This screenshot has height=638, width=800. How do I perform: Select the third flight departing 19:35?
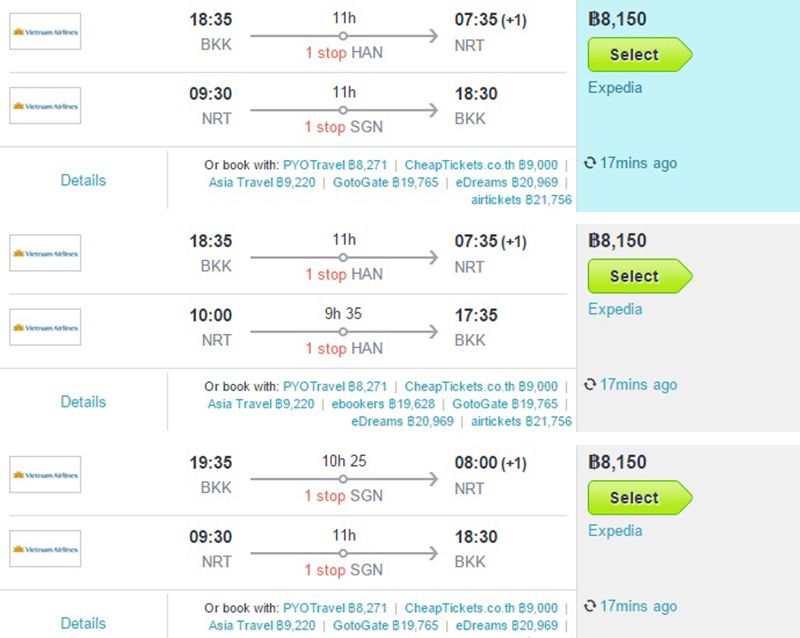coord(640,497)
